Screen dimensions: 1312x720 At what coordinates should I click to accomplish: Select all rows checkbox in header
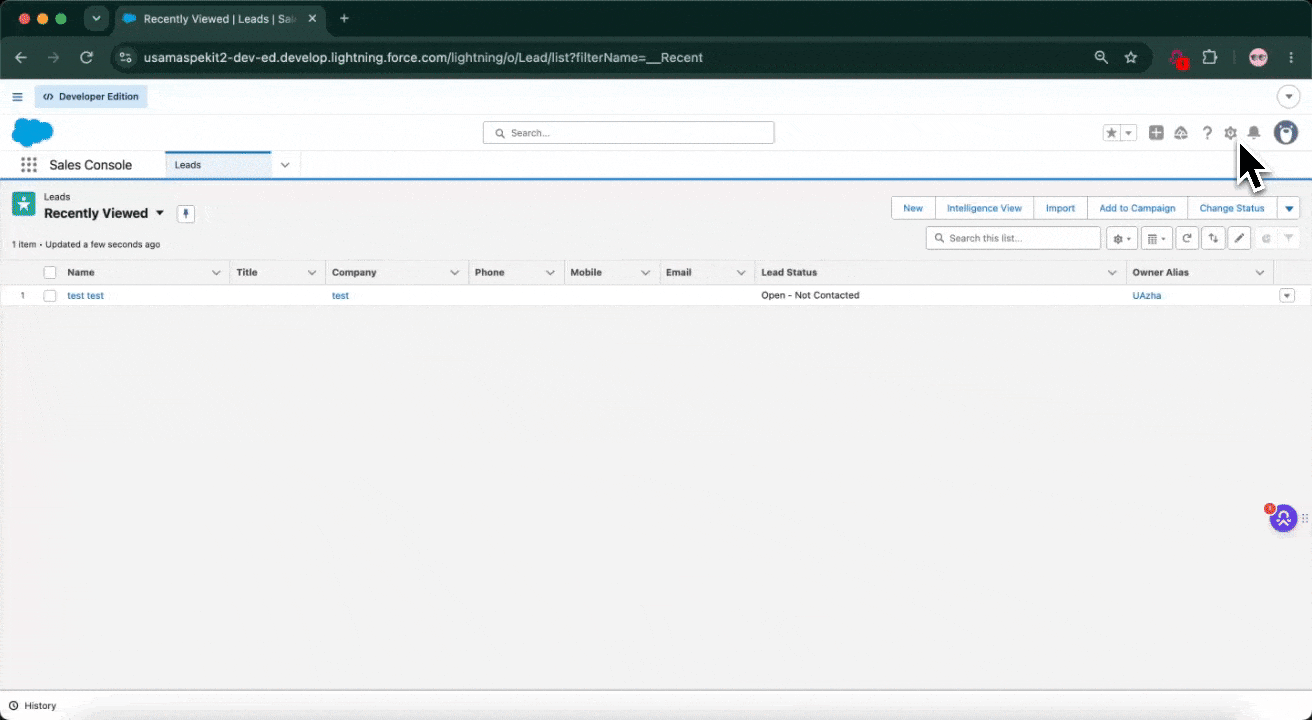50,272
